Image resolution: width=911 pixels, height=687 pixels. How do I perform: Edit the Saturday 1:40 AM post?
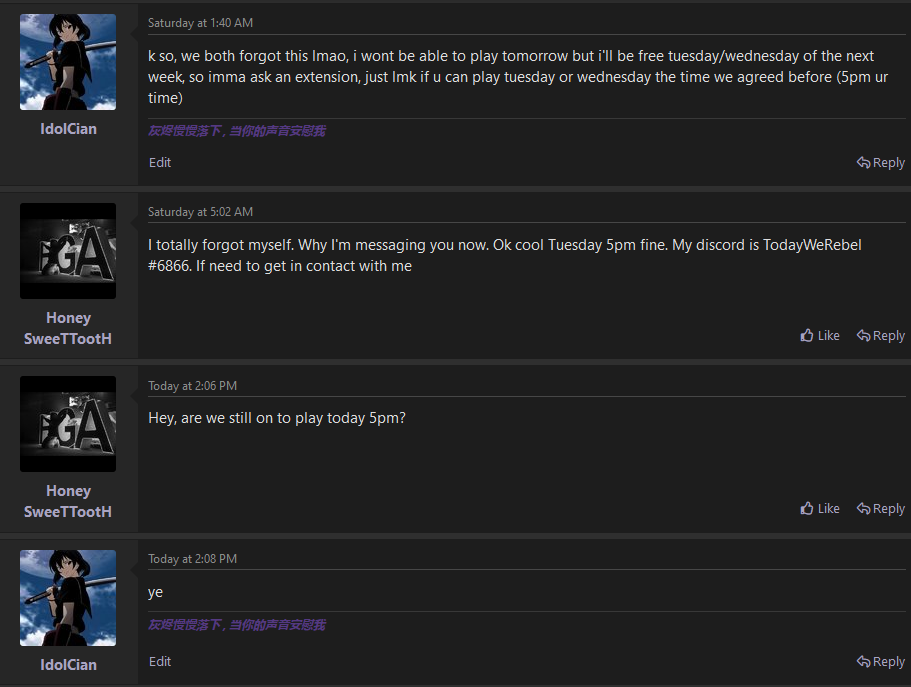160,163
